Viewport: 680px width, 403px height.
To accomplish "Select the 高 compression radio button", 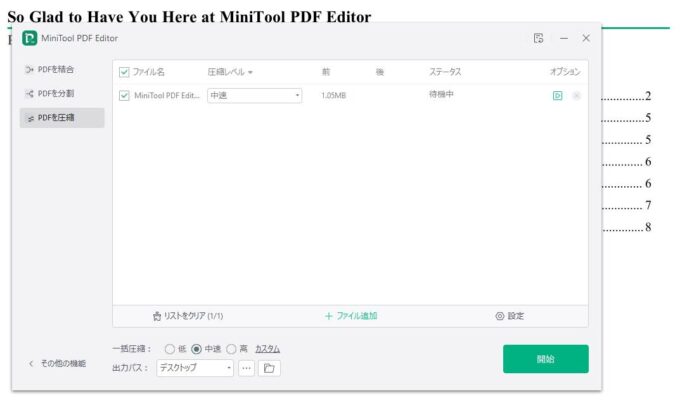I will coord(232,349).
